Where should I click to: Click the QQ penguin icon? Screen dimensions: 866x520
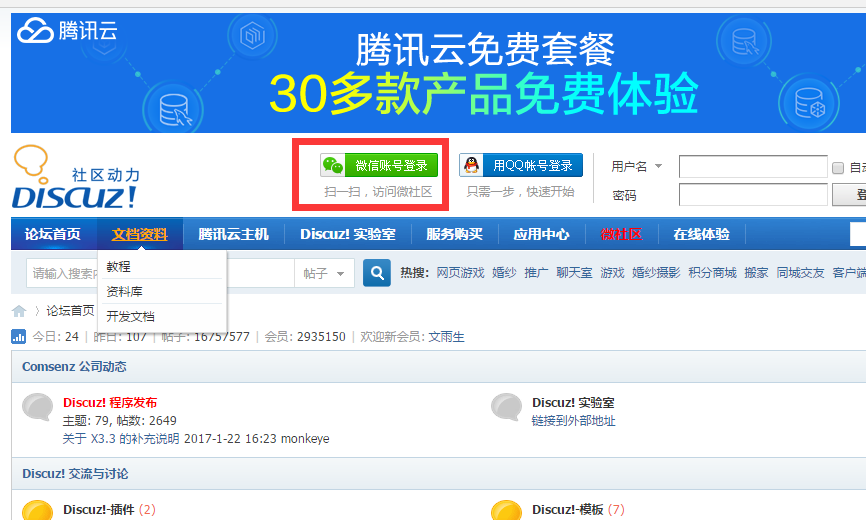click(x=471, y=165)
